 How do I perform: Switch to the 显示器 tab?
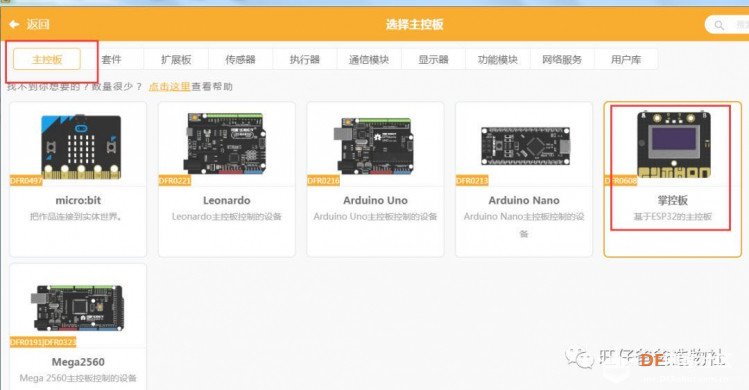point(433,59)
